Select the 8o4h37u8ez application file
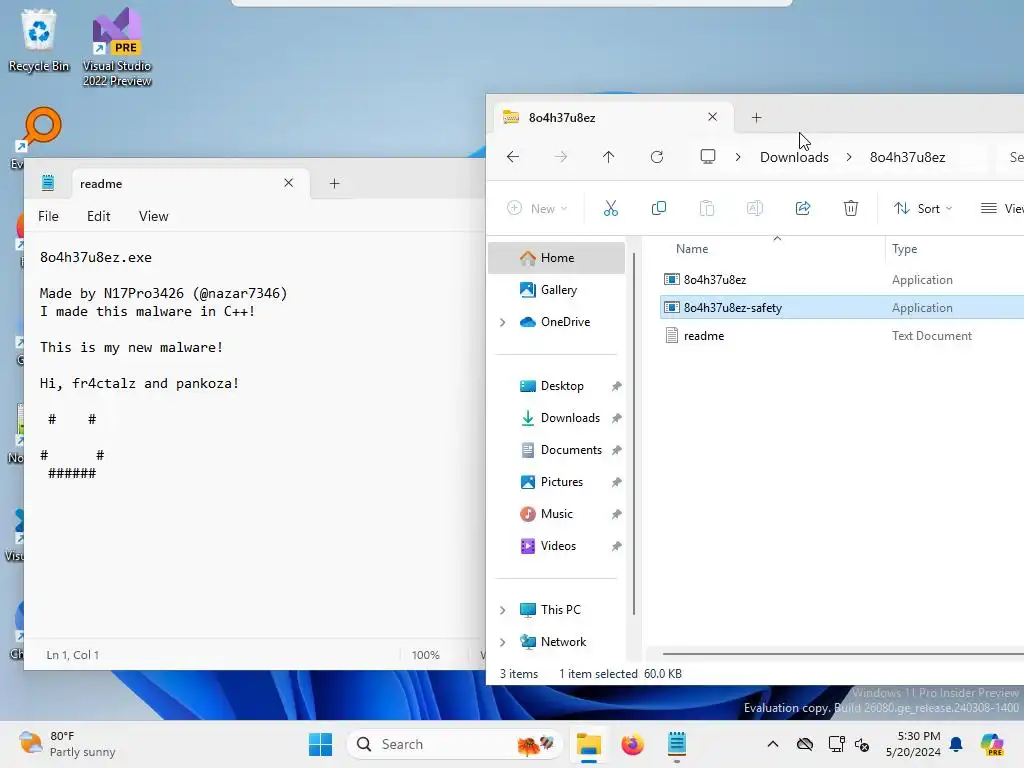This screenshot has height=768, width=1024. [x=842, y=280]
